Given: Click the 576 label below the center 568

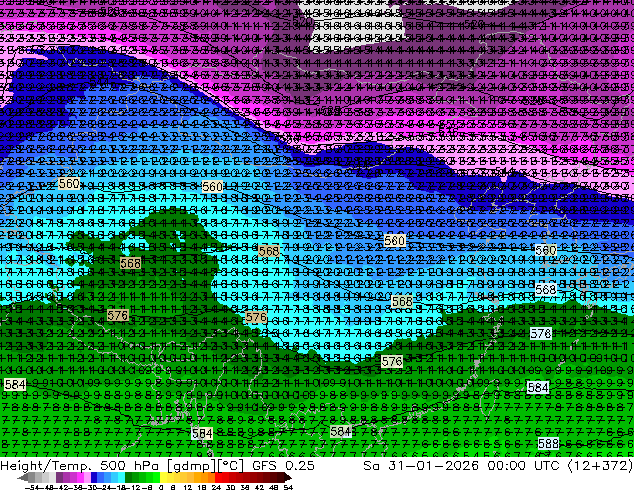Looking at the screenshot, I should tap(256, 317).
